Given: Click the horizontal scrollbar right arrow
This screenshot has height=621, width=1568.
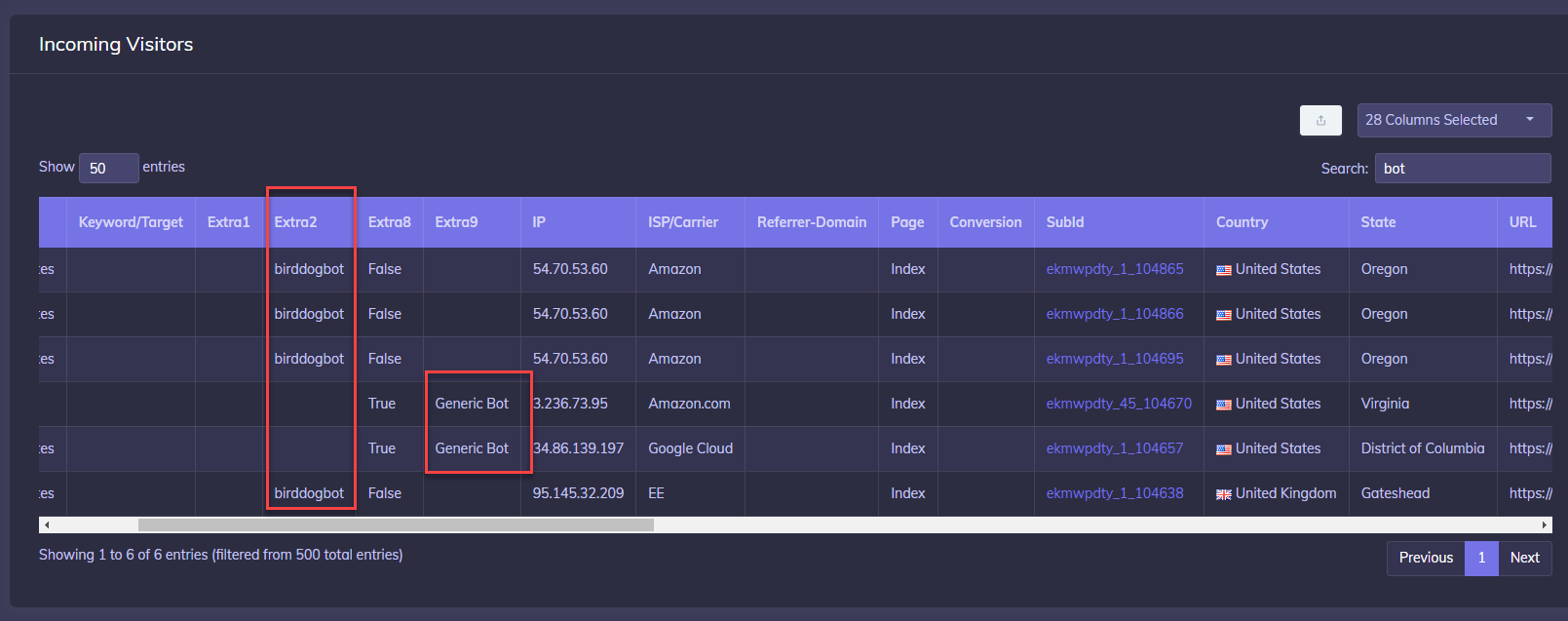Looking at the screenshot, I should pos(1545,525).
